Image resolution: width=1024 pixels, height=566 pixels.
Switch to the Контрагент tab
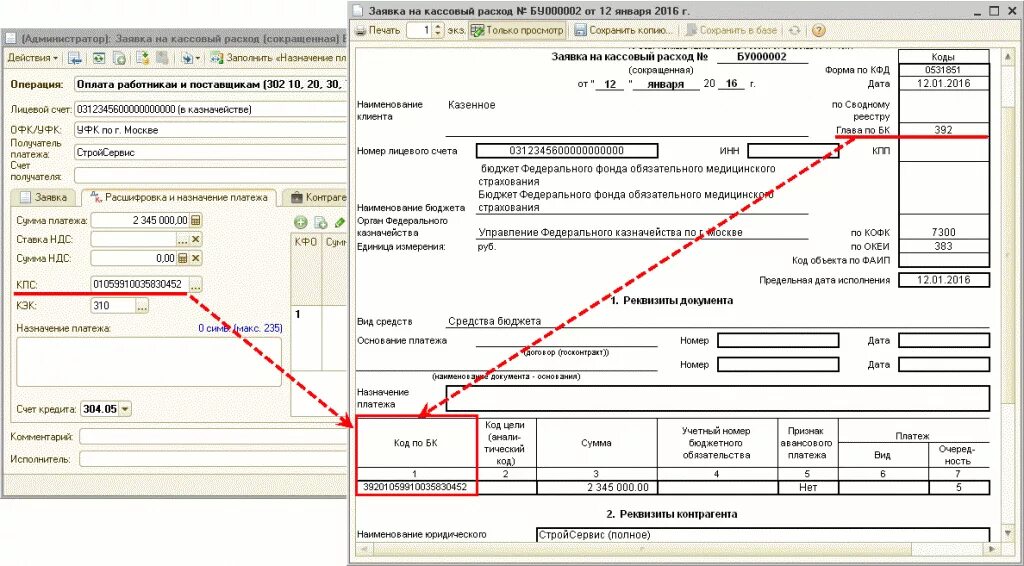click(318, 197)
